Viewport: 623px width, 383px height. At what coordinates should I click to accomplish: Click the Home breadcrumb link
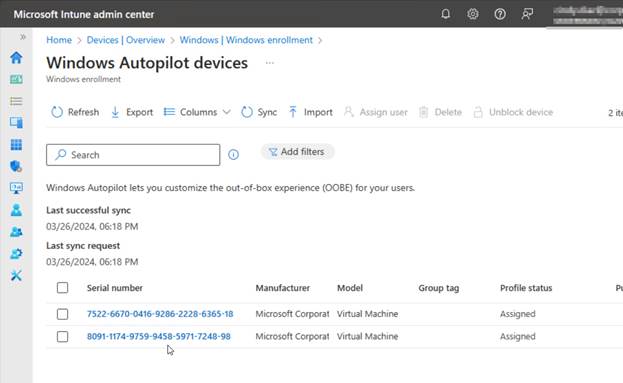(59, 40)
